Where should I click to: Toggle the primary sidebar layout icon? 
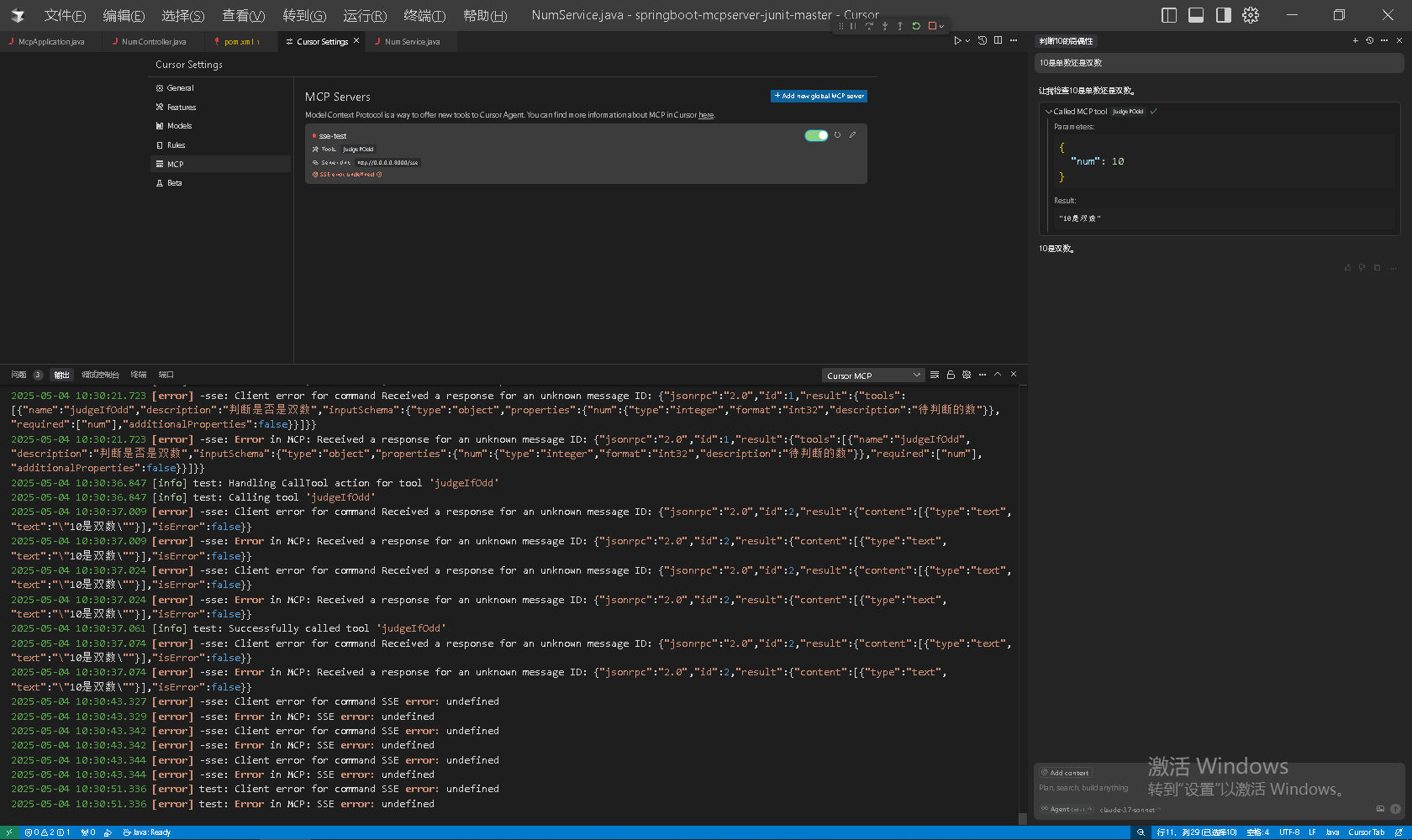[1168, 15]
